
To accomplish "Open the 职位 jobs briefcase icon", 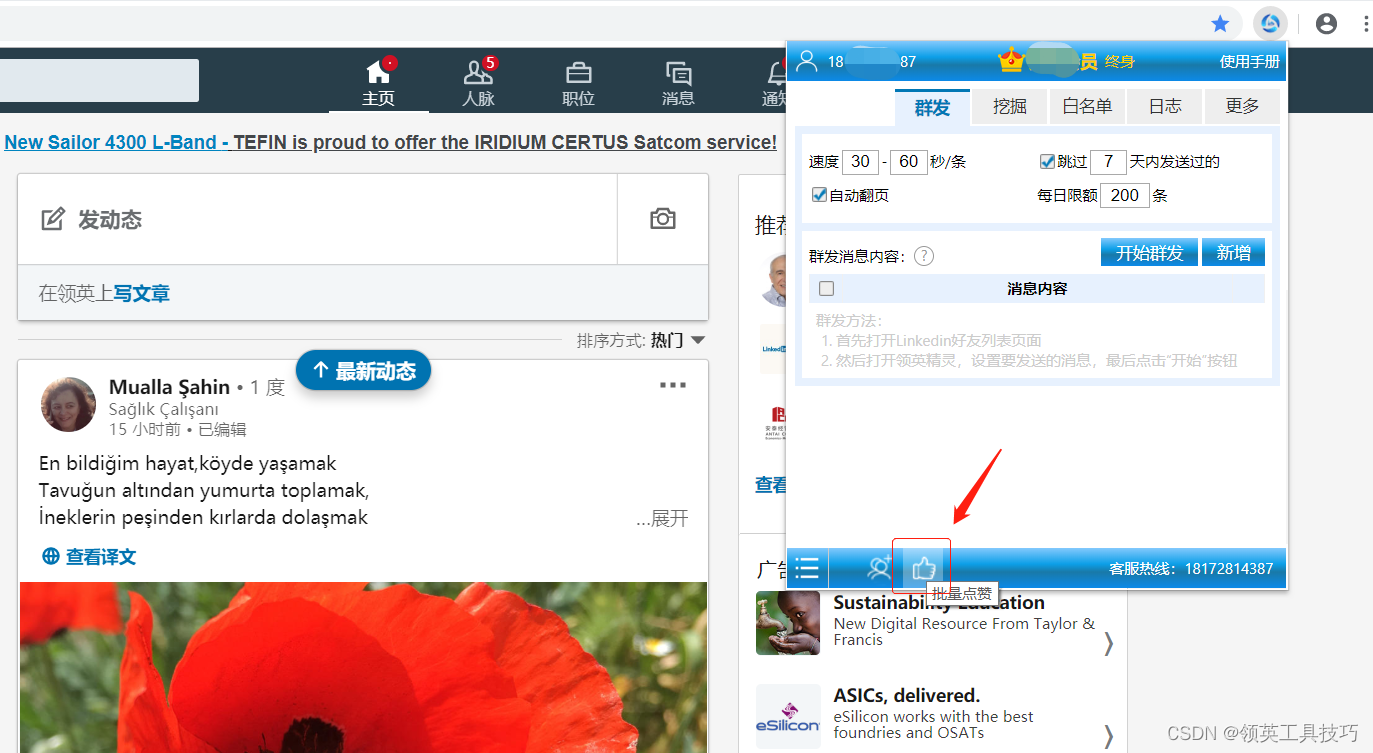I will coord(578,73).
